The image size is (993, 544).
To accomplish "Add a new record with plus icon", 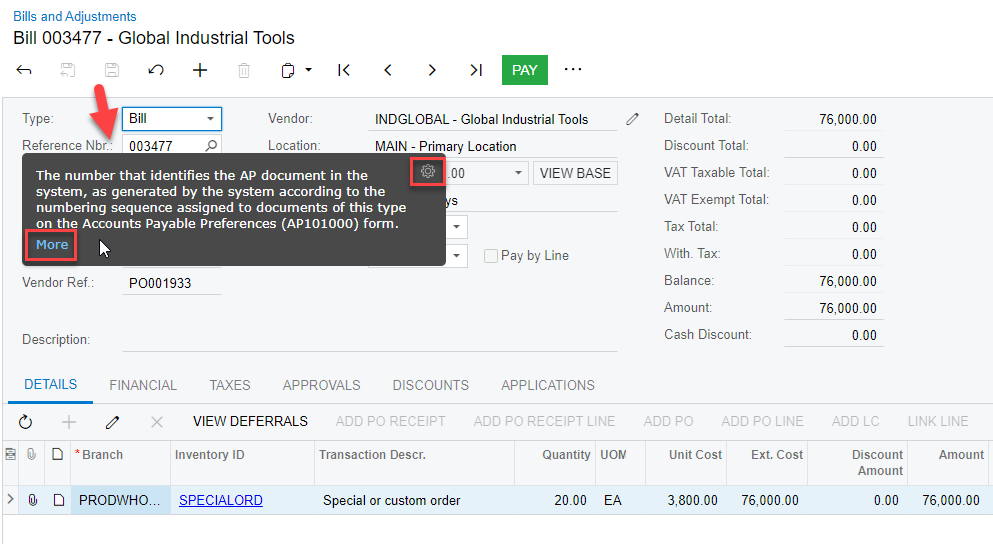I will [200, 70].
